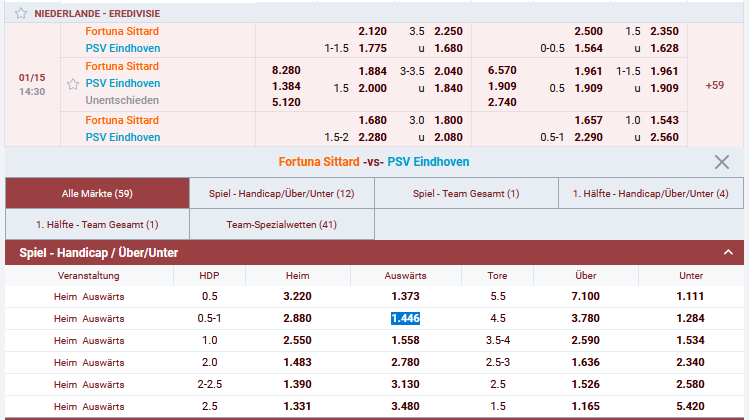Bet over 2.5-3 goals at 1.636

pyautogui.click(x=585, y=362)
